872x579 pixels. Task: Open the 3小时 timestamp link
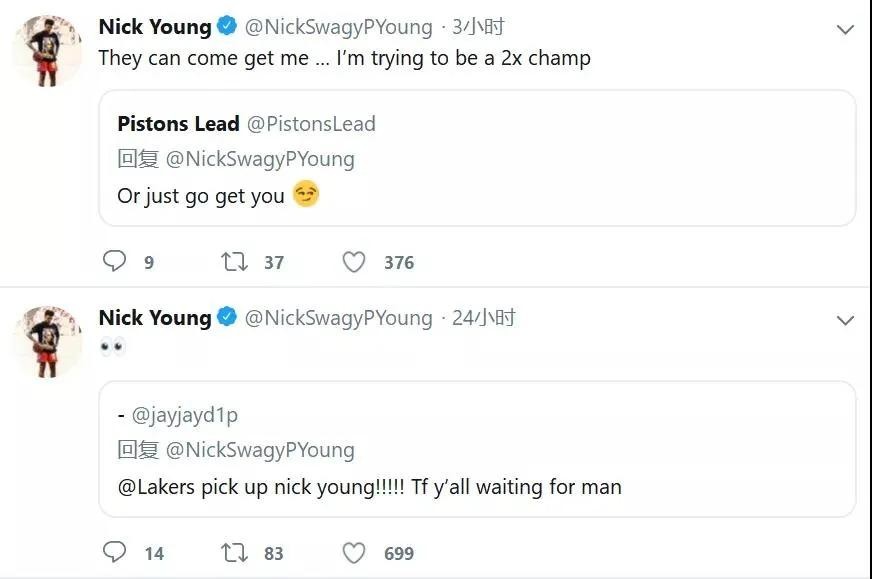coord(478,27)
